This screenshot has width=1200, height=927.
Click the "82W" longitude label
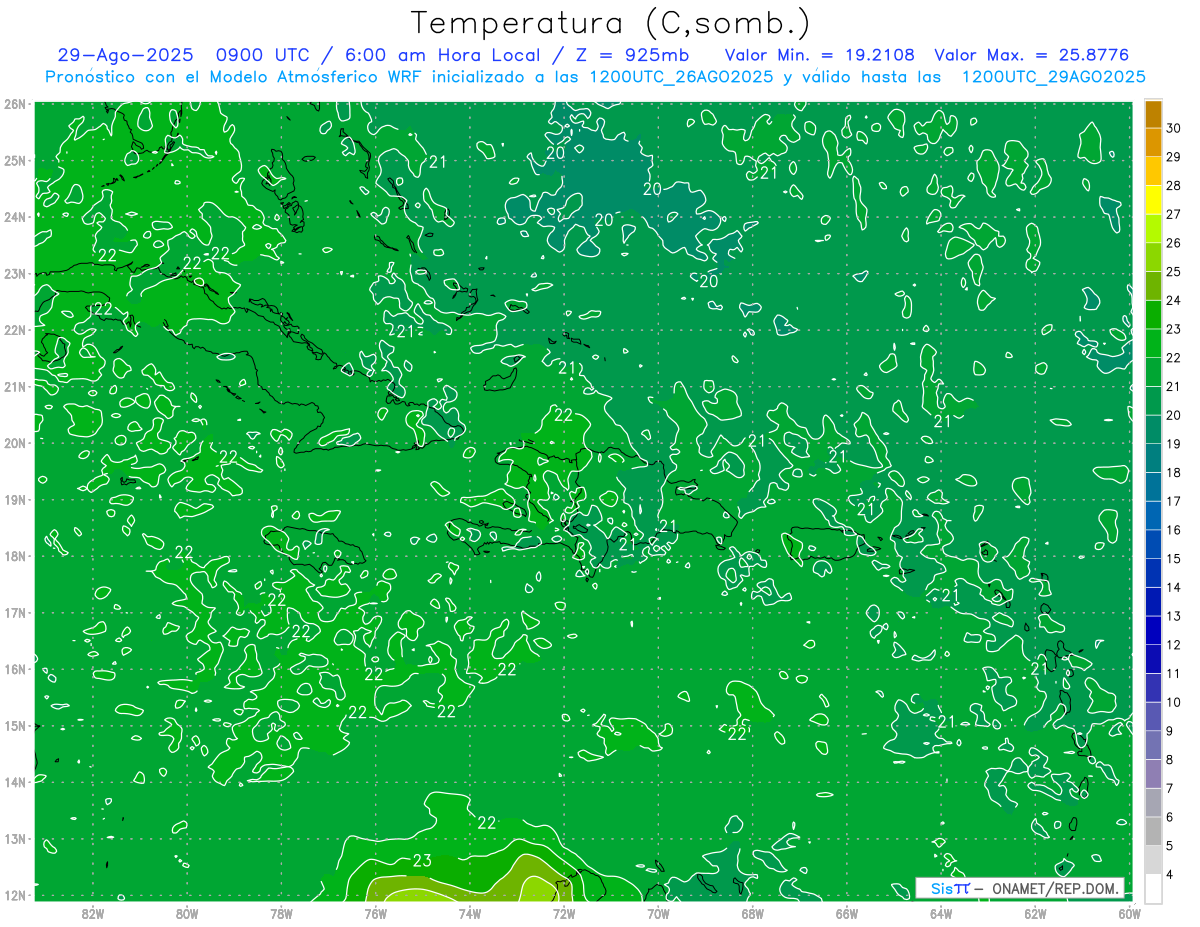pos(93,913)
